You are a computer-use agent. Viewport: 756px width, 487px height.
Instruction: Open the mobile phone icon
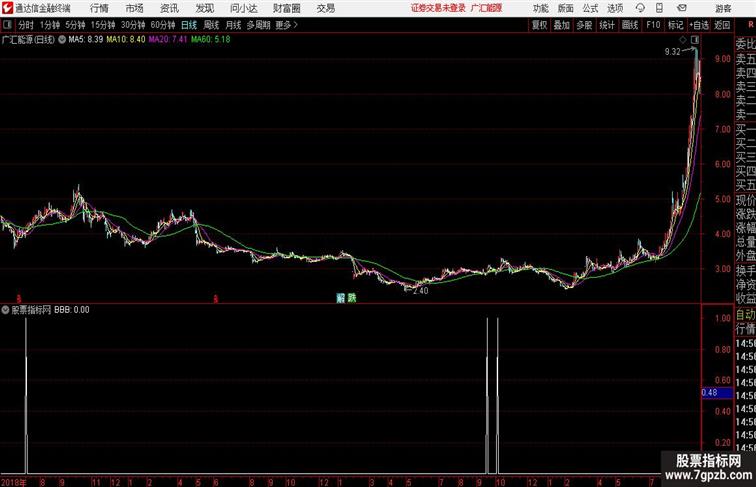click(659, 8)
